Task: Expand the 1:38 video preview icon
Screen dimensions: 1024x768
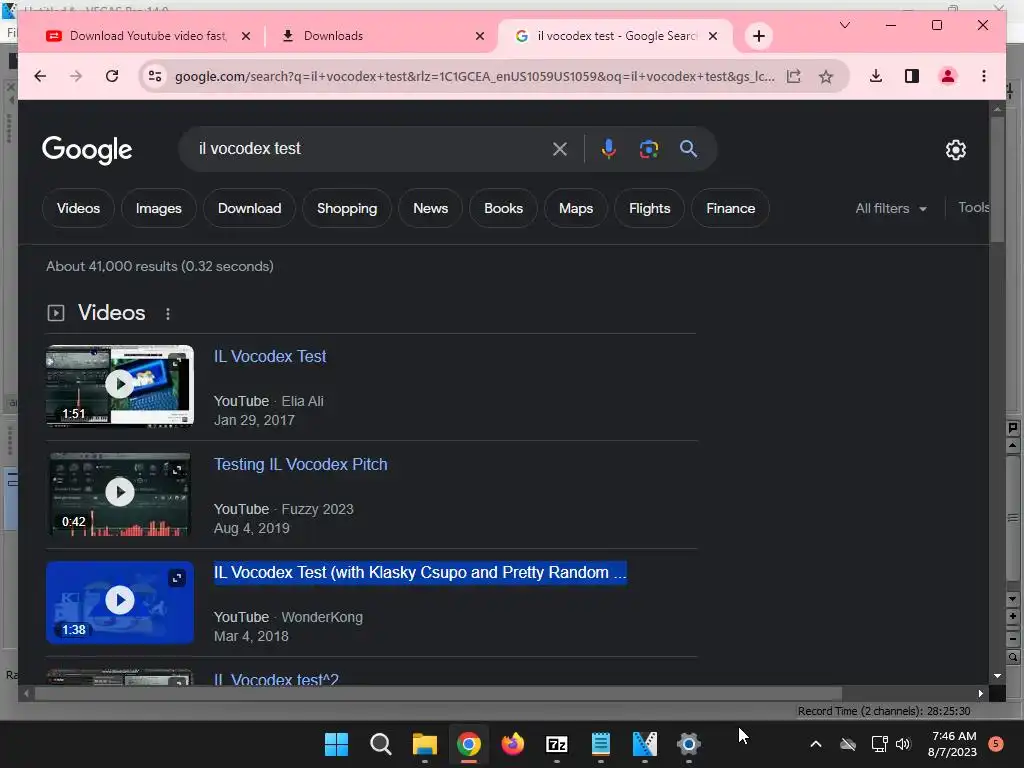Action: click(x=177, y=578)
